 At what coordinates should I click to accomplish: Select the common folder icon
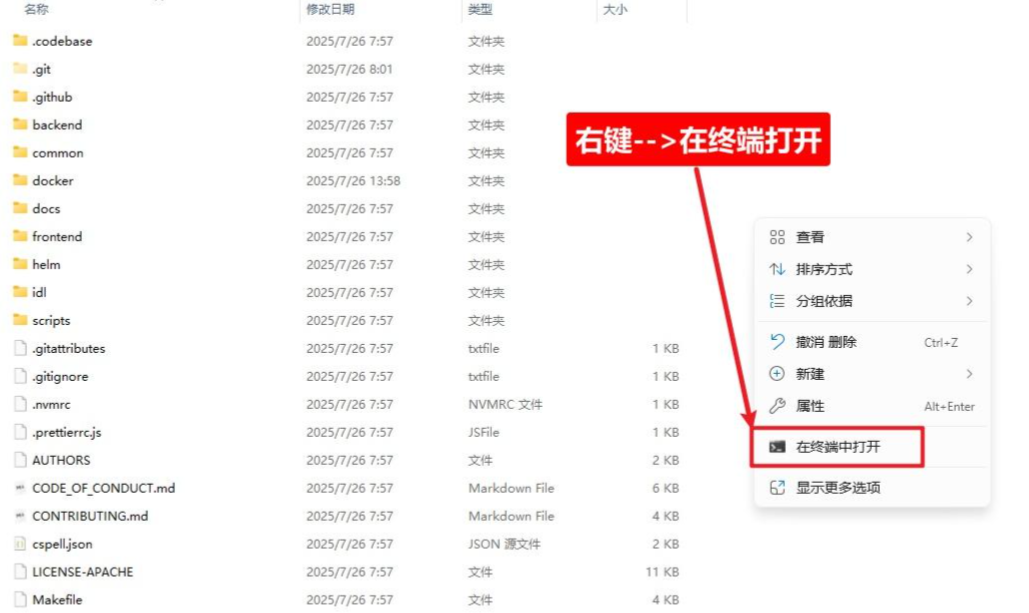[20, 152]
